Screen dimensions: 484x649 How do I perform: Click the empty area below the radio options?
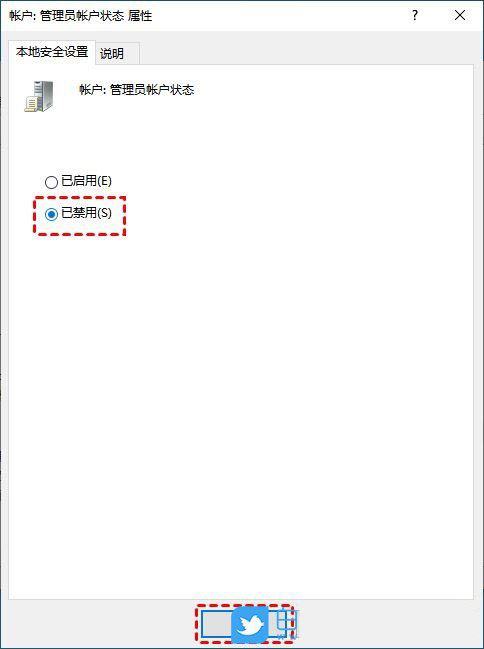240,414
